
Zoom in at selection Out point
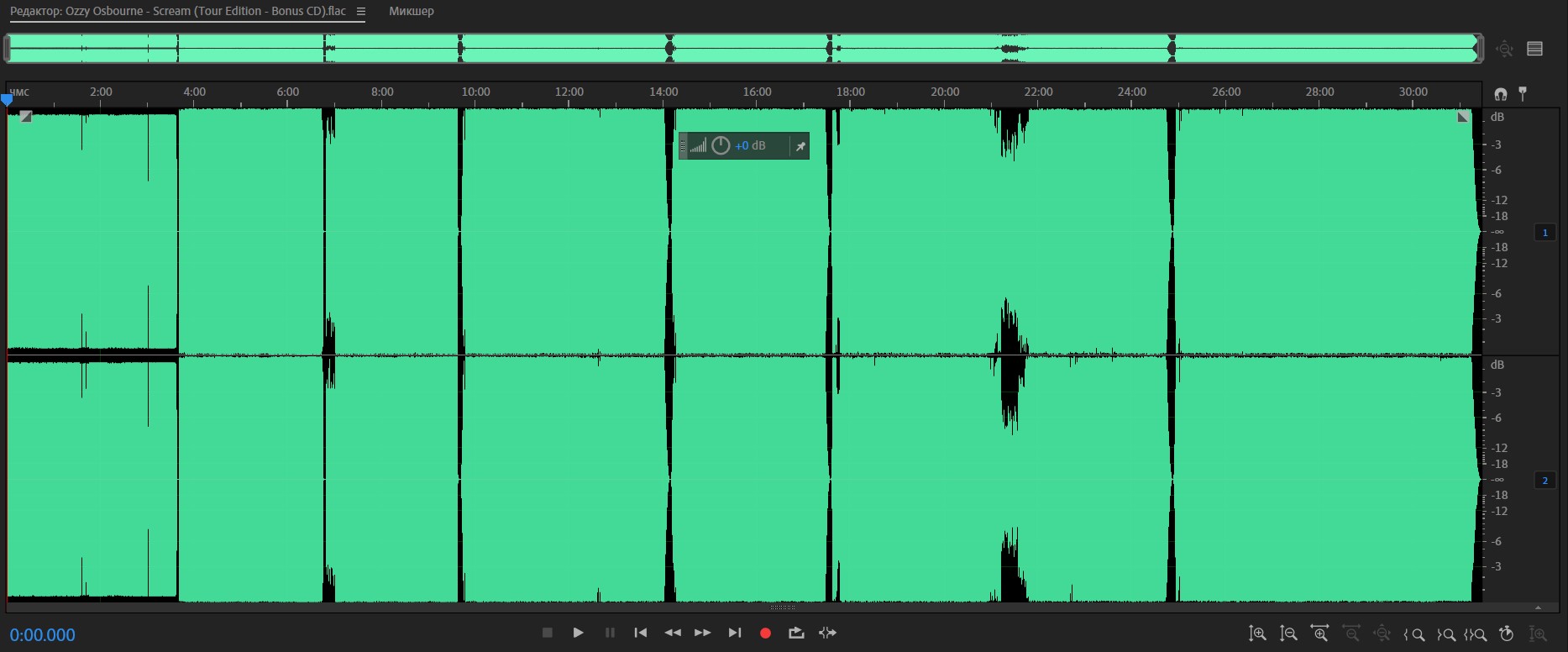pos(1445,634)
